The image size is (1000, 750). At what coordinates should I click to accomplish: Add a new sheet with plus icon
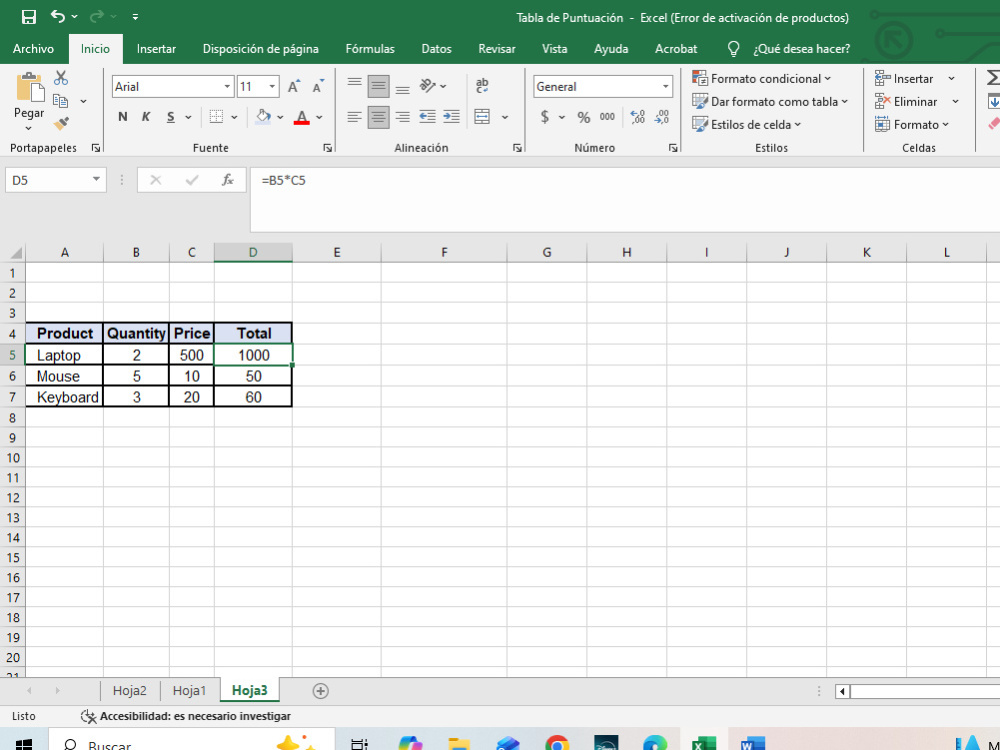click(x=321, y=691)
